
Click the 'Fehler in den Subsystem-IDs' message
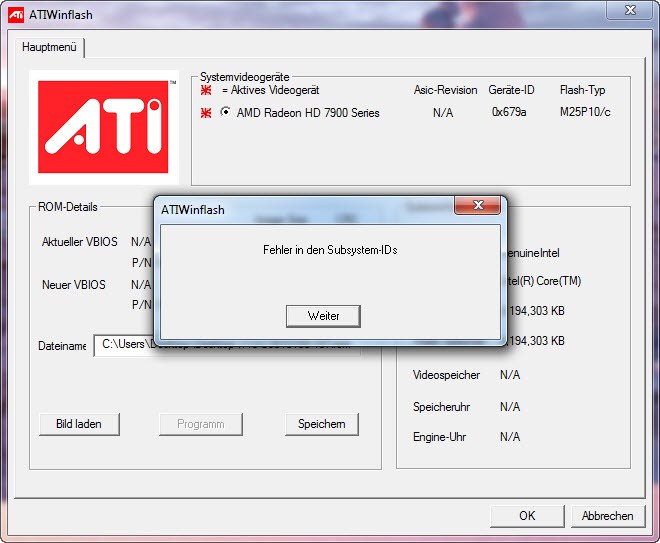[x=330, y=250]
